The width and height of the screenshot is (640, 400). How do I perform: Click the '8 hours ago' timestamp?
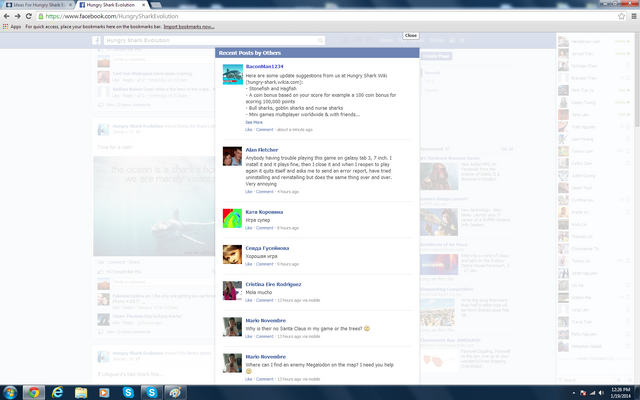[288, 228]
